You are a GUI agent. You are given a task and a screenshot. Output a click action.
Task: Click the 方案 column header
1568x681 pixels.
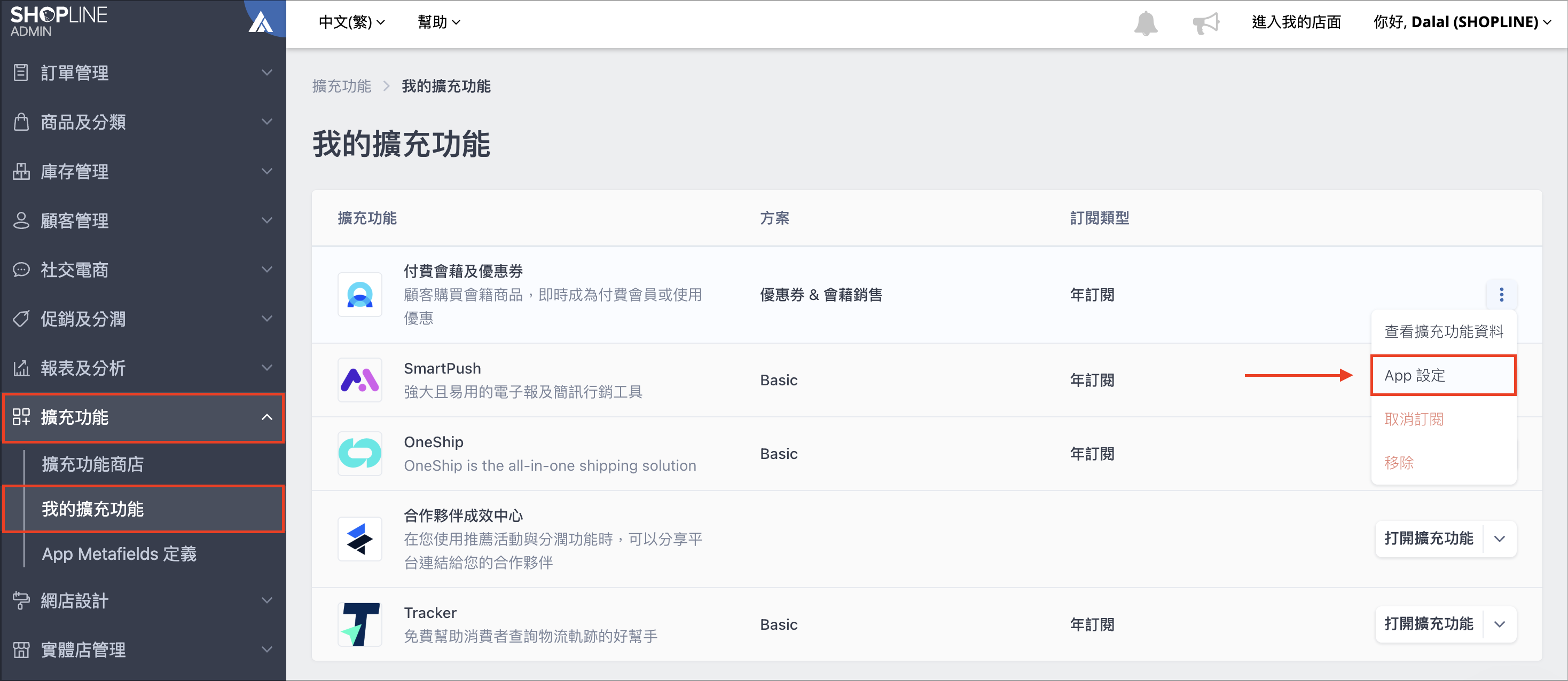[774, 218]
